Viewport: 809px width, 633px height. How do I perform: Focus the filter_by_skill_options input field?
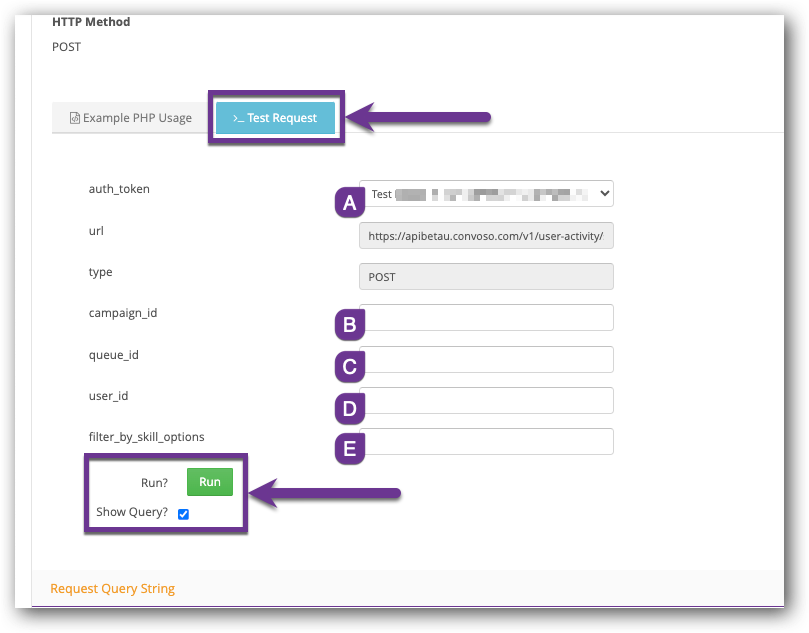tap(486, 442)
